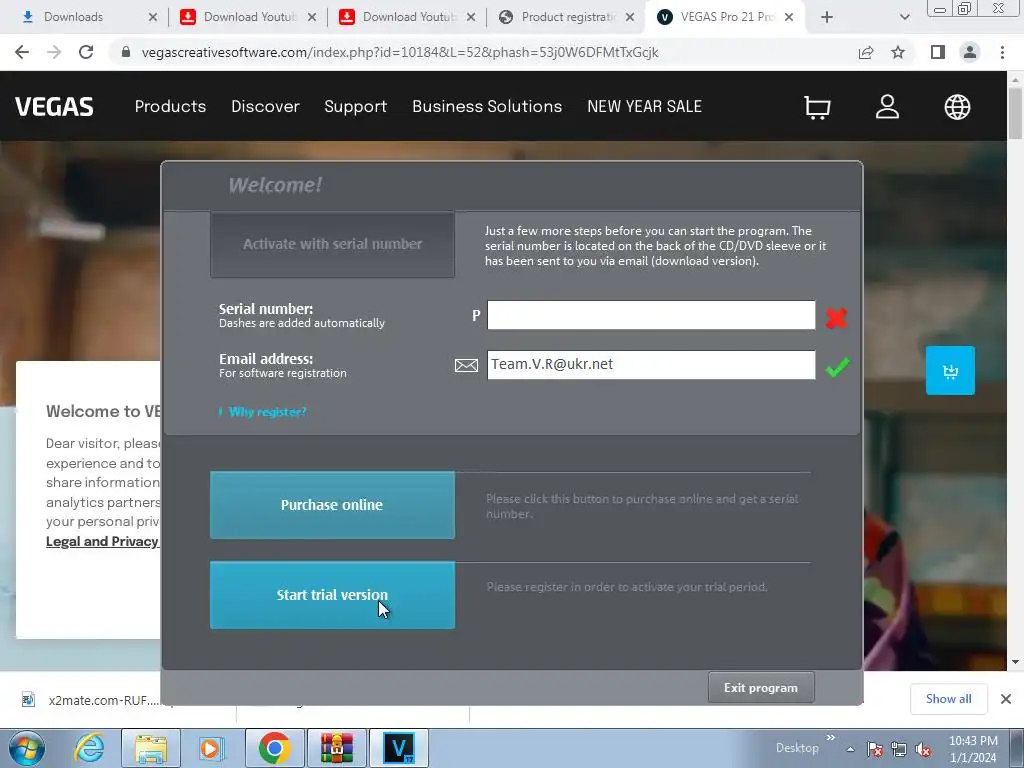This screenshot has height=768, width=1024.
Task: Open the tab search dropdown arrow
Action: click(x=904, y=17)
